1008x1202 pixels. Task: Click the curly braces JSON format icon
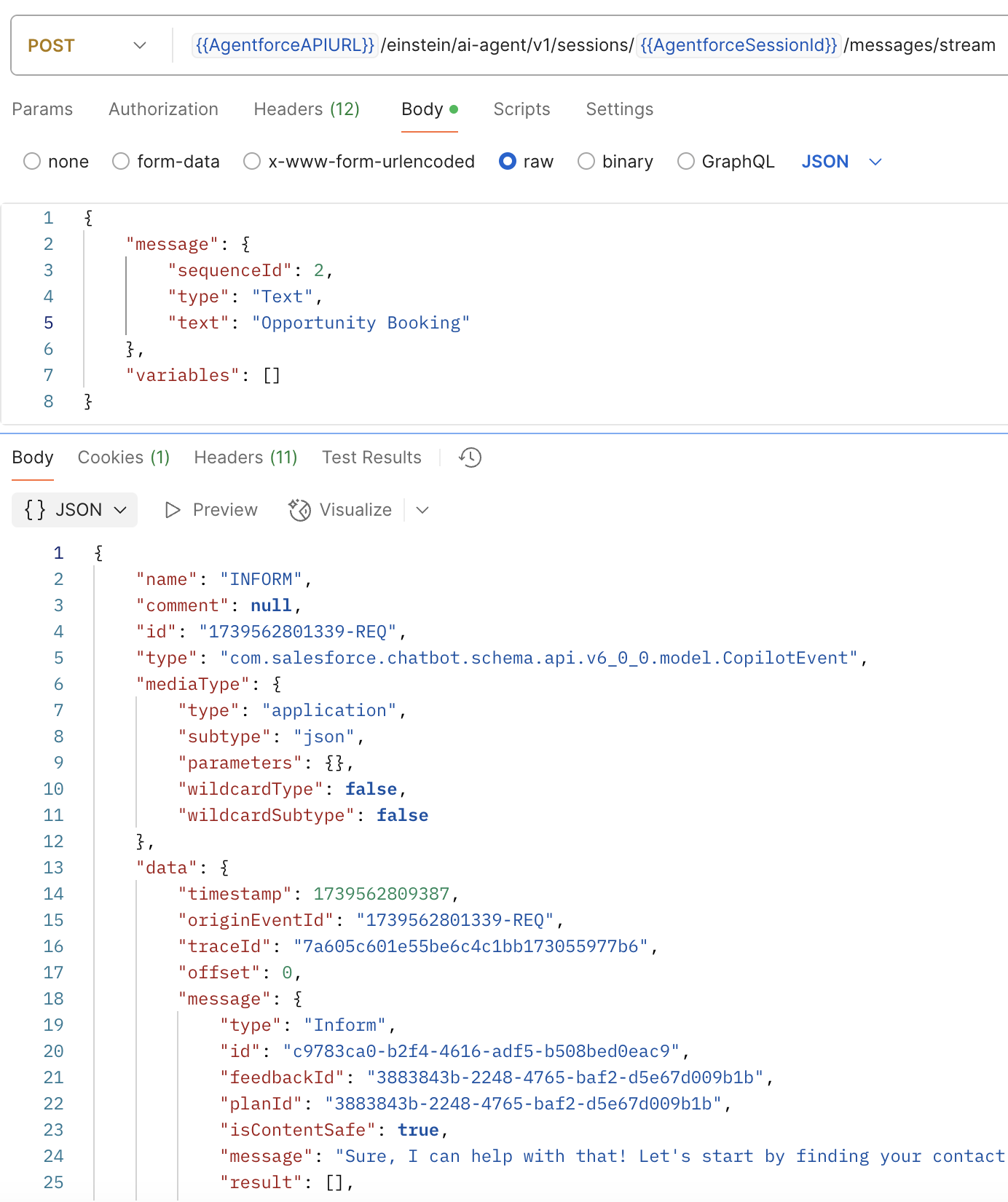click(35, 510)
